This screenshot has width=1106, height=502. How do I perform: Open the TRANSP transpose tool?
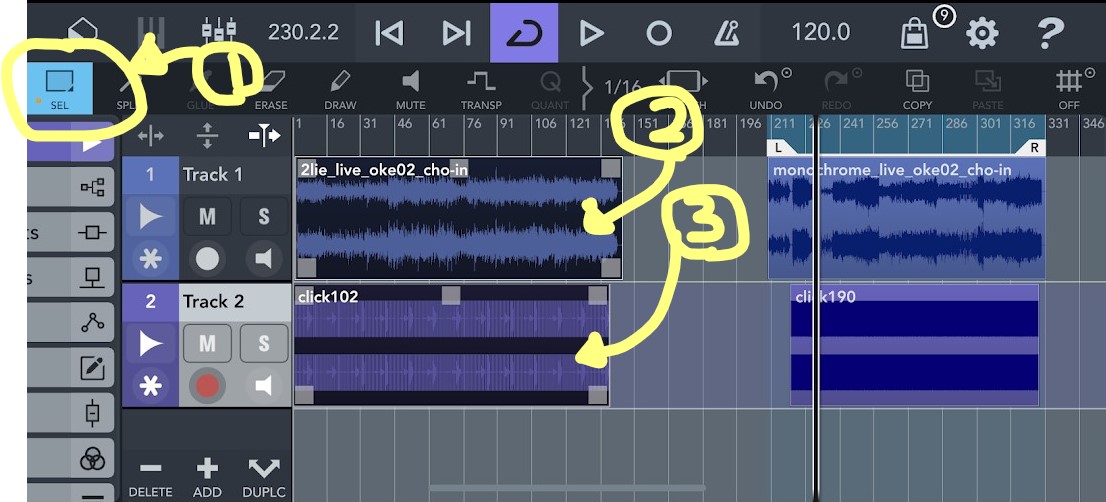tap(481, 89)
